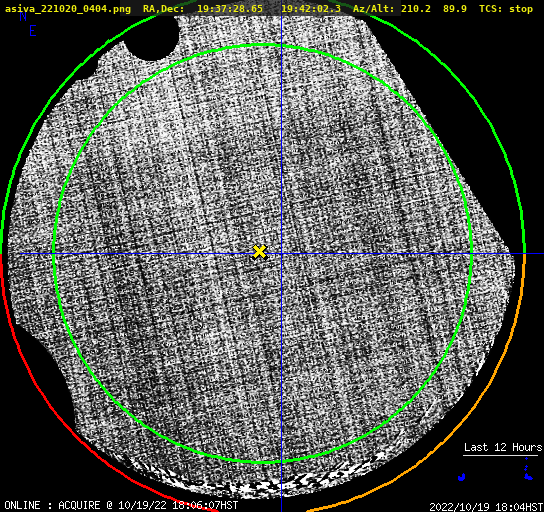Click the yellow X telescope pointing marker
Viewport: 544px width, 512px height.
[x=259, y=252]
